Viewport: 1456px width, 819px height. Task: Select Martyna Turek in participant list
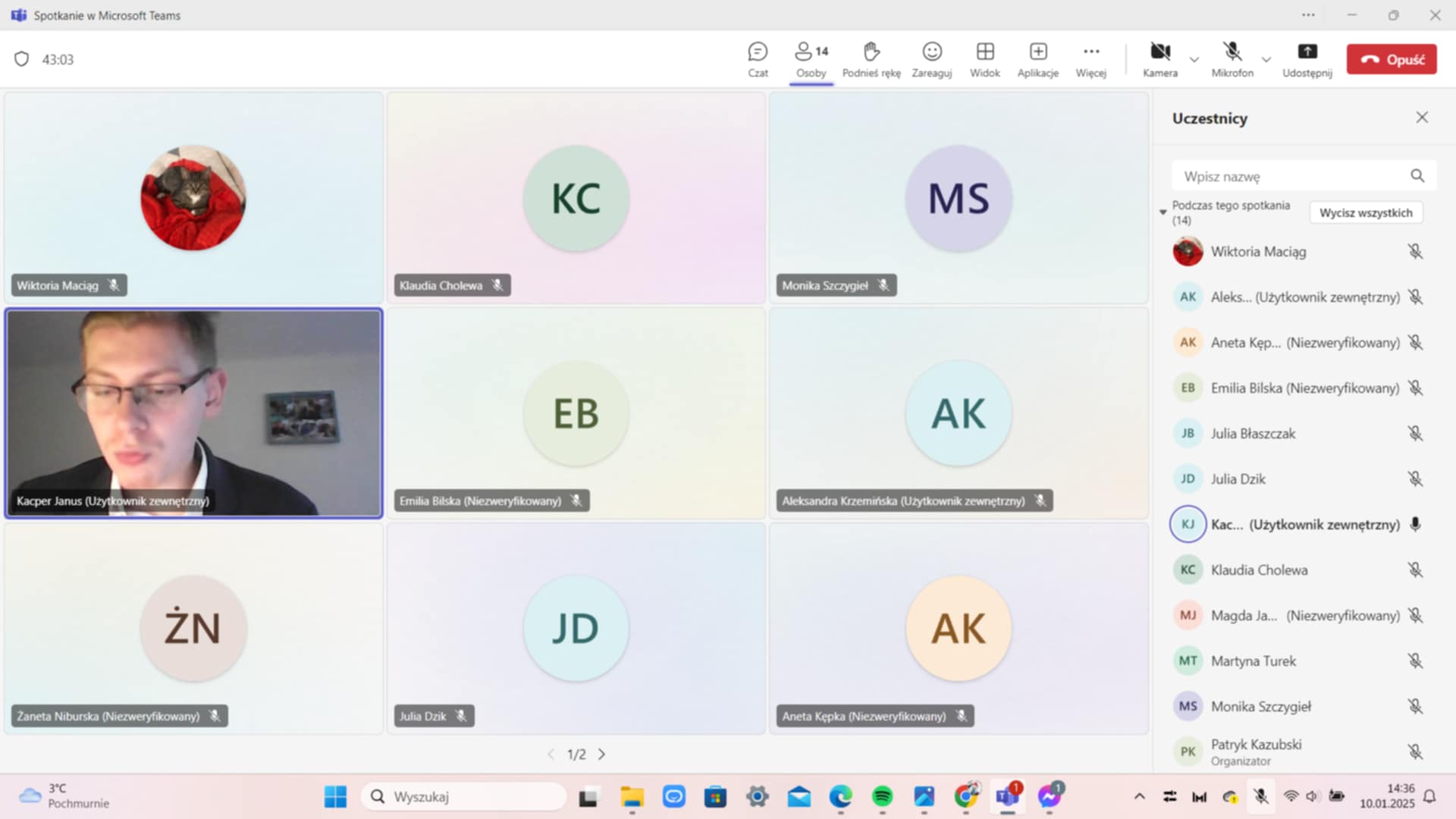point(1298,661)
